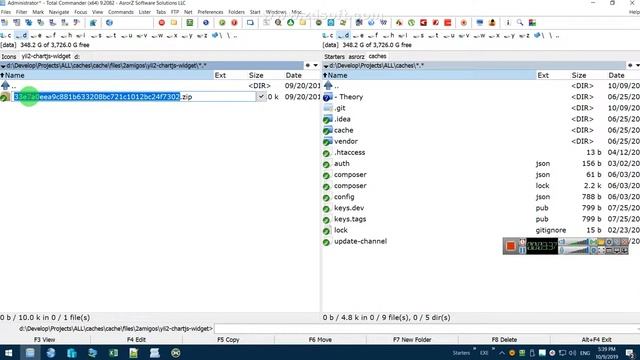Screen dimensions: 640x360
Task: Show hidden system tray icons
Action: [x=502, y=353]
